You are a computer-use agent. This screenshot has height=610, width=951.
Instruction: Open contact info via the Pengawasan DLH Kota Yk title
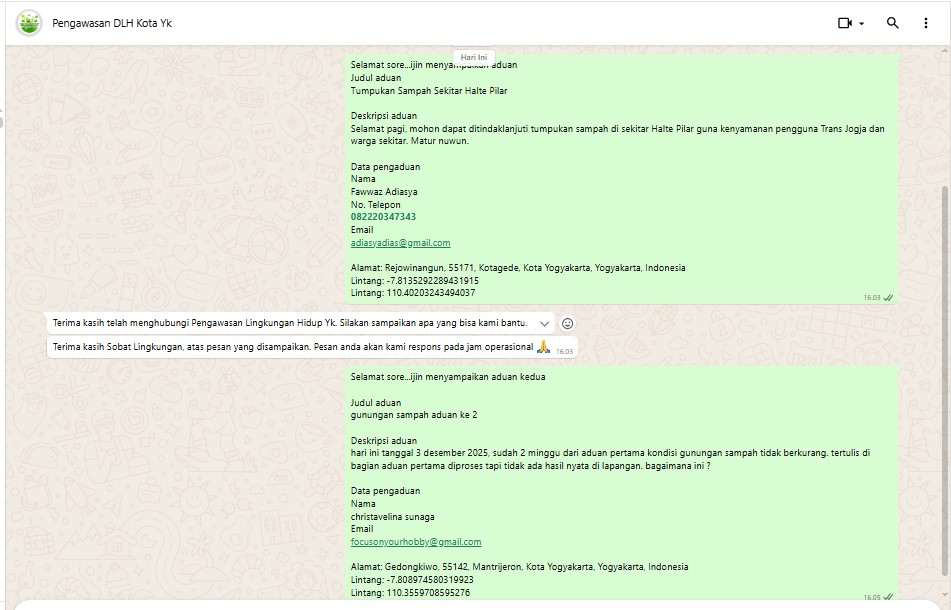click(112, 23)
